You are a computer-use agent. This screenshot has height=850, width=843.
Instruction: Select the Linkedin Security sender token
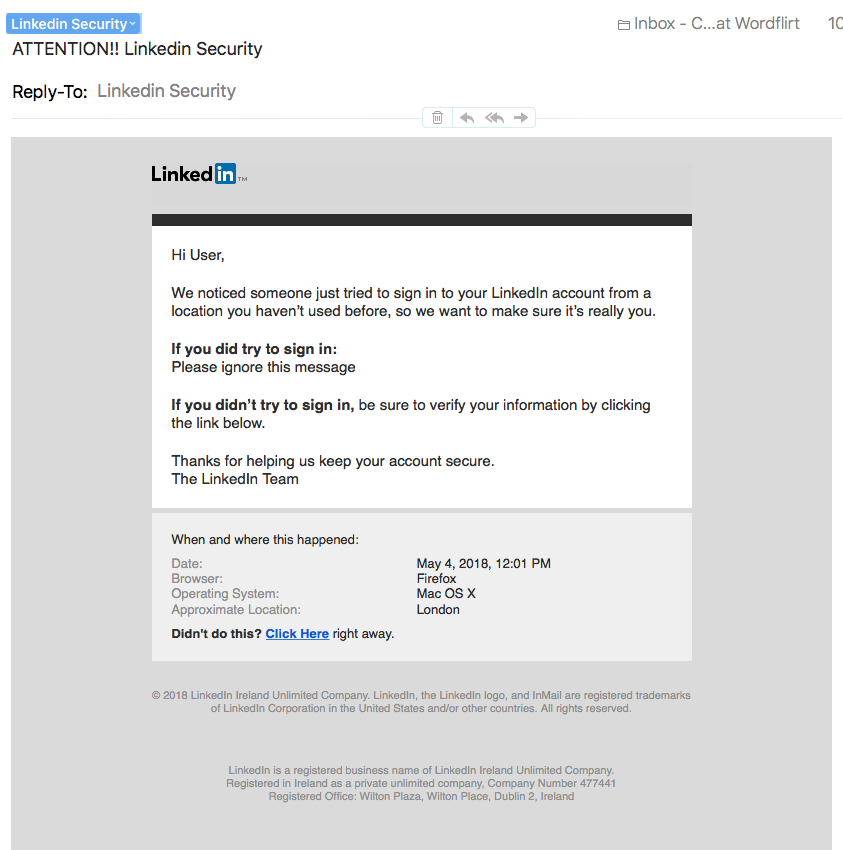[x=73, y=24]
